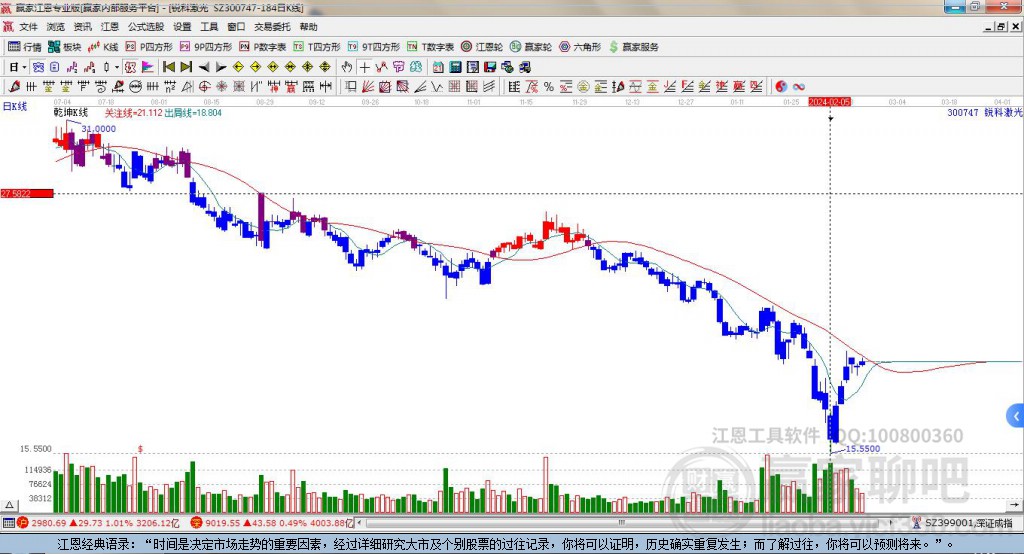Select the hand pan tool
1024x554 pixels.
pos(347,67)
